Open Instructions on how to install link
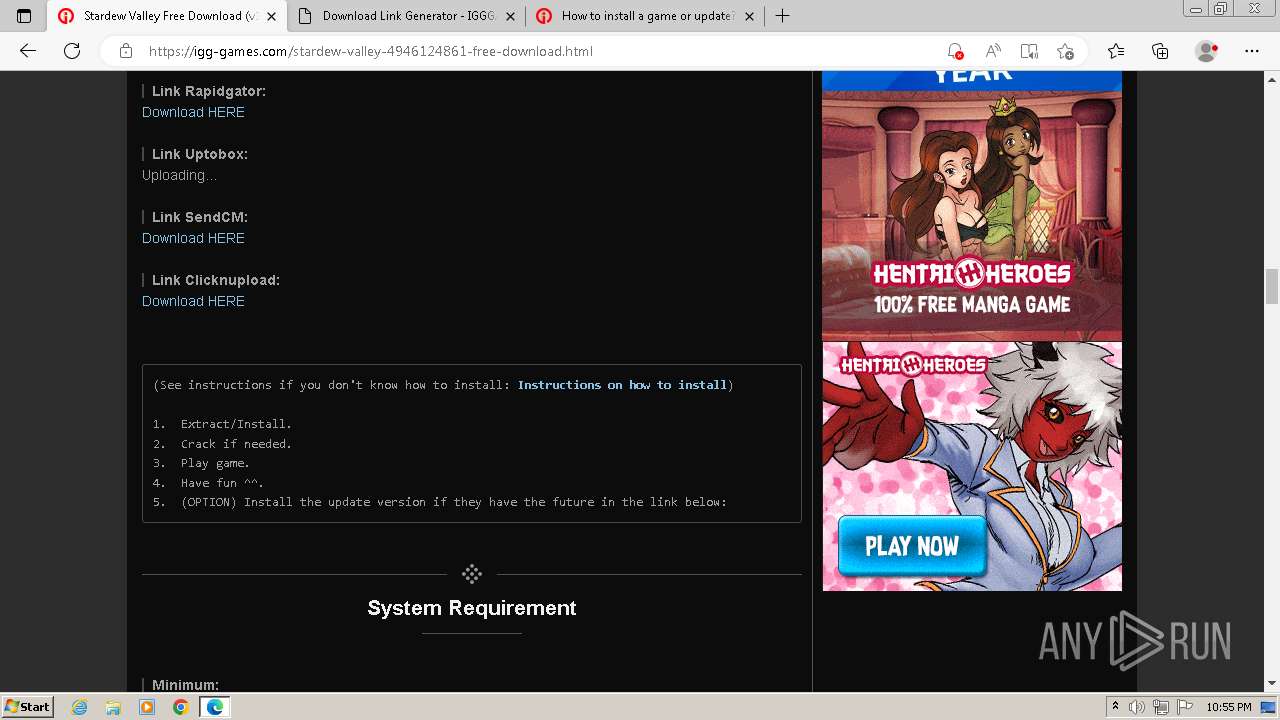Screen dimensions: 1280x720 (x=622, y=385)
